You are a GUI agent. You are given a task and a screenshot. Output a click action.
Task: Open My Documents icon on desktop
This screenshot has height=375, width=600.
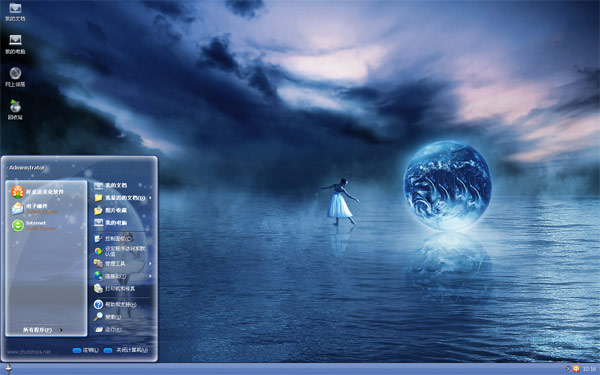point(15,12)
